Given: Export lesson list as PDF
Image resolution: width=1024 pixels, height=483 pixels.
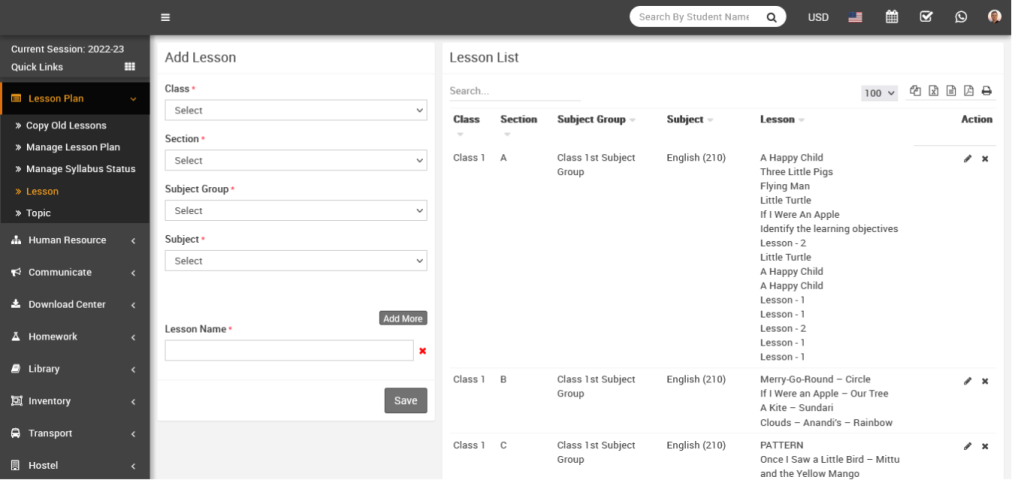Looking at the screenshot, I should click(x=968, y=91).
